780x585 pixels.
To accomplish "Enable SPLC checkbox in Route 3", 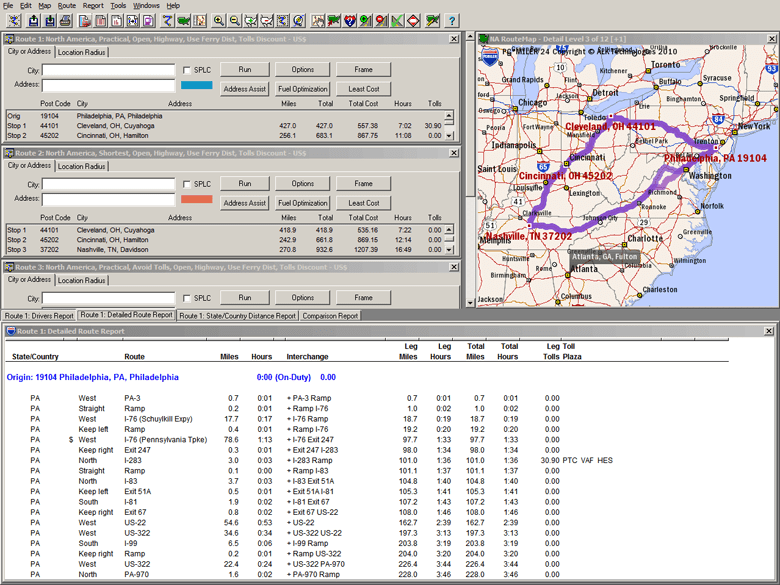I will [x=187, y=298].
